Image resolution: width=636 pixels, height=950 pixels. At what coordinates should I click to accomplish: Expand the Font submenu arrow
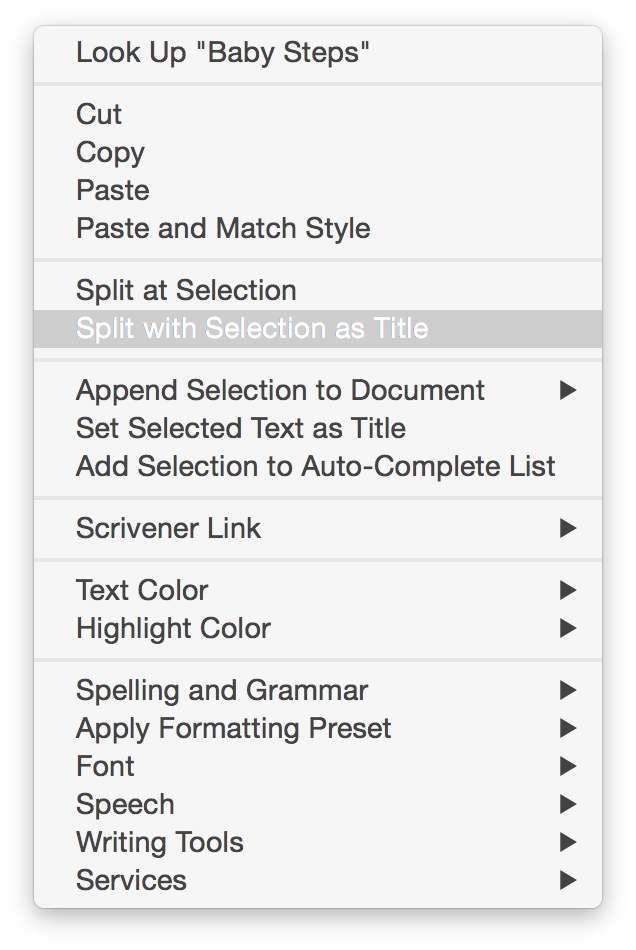click(x=568, y=767)
